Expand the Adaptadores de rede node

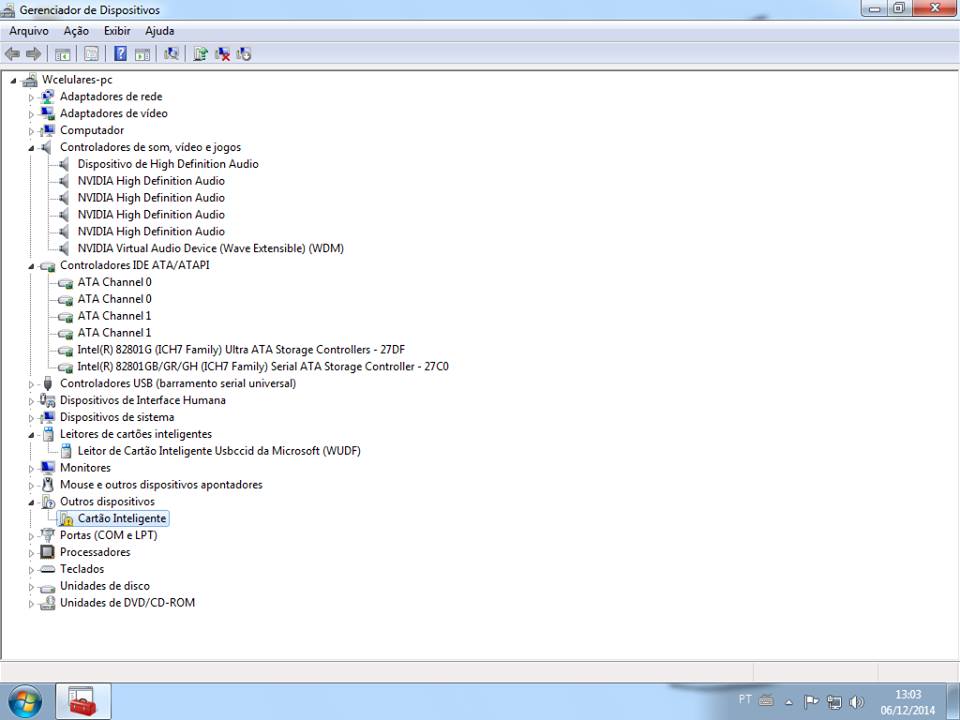click(31, 97)
